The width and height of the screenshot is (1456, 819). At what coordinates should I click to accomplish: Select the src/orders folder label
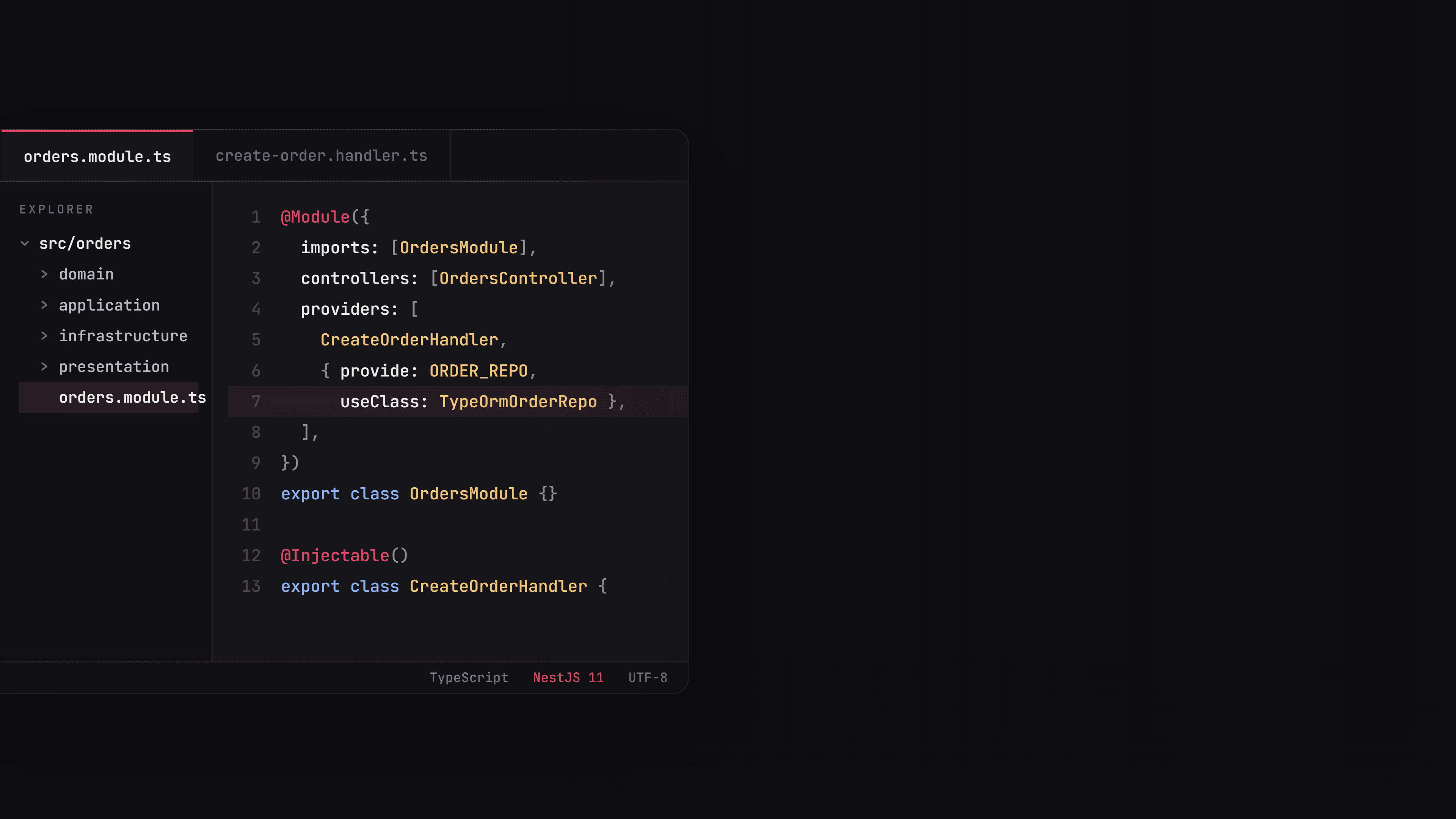[x=85, y=243]
